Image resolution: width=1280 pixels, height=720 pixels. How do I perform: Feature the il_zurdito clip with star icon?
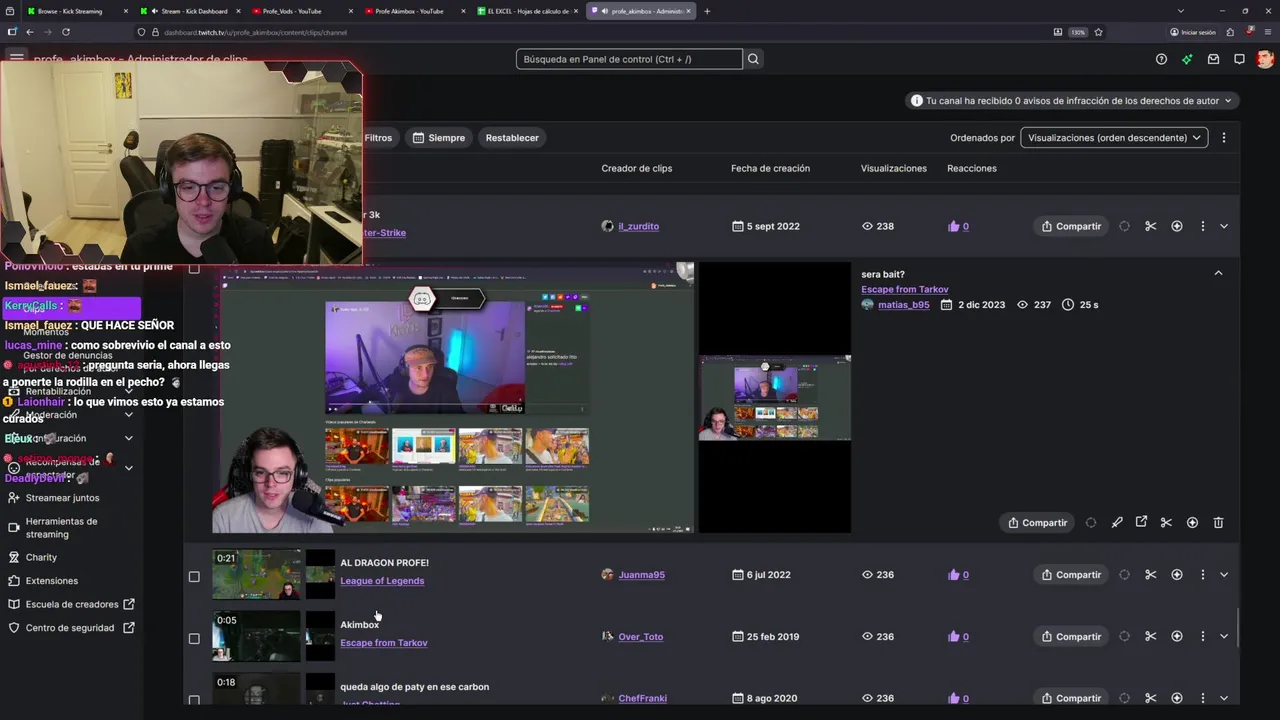1177,226
